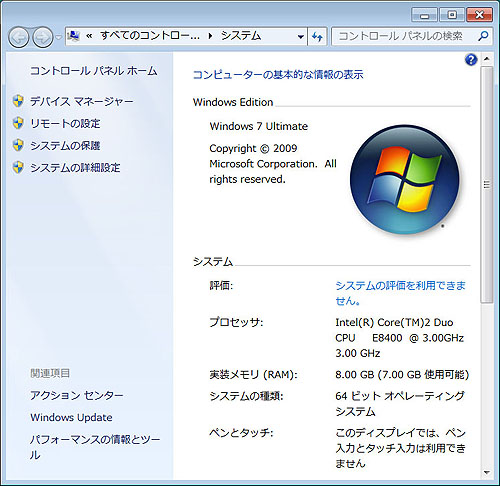Click scrollbar down arrow
Image resolution: width=500 pixels, height=486 pixels.
(x=487, y=472)
